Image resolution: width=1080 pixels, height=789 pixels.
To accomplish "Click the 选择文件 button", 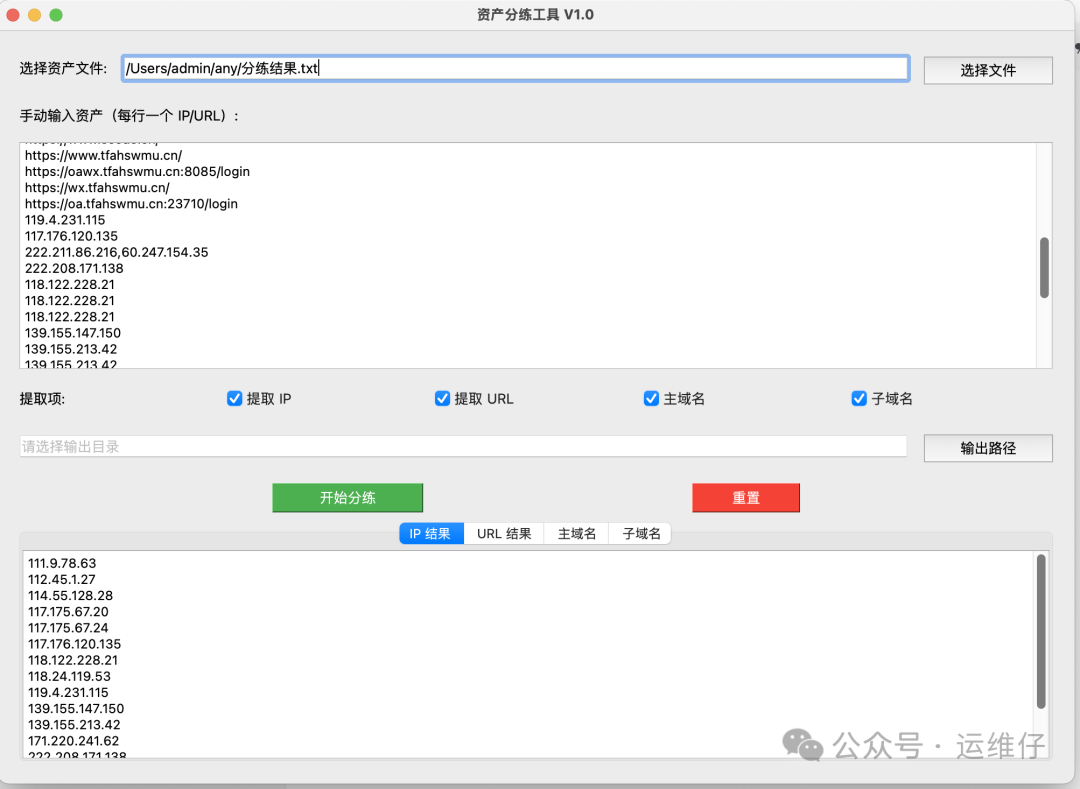I will pyautogui.click(x=987, y=70).
